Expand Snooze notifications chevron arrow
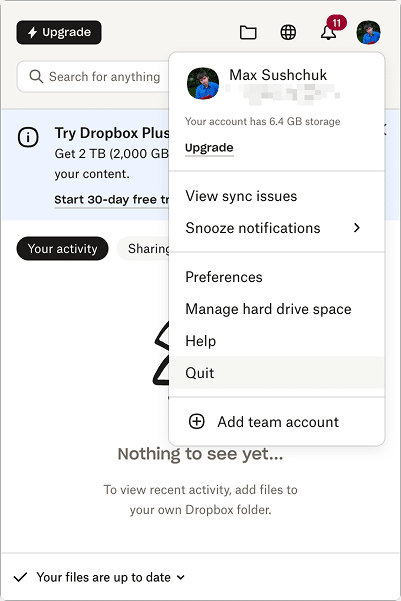The height and width of the screenshot is (601, 401). (357, 228)
